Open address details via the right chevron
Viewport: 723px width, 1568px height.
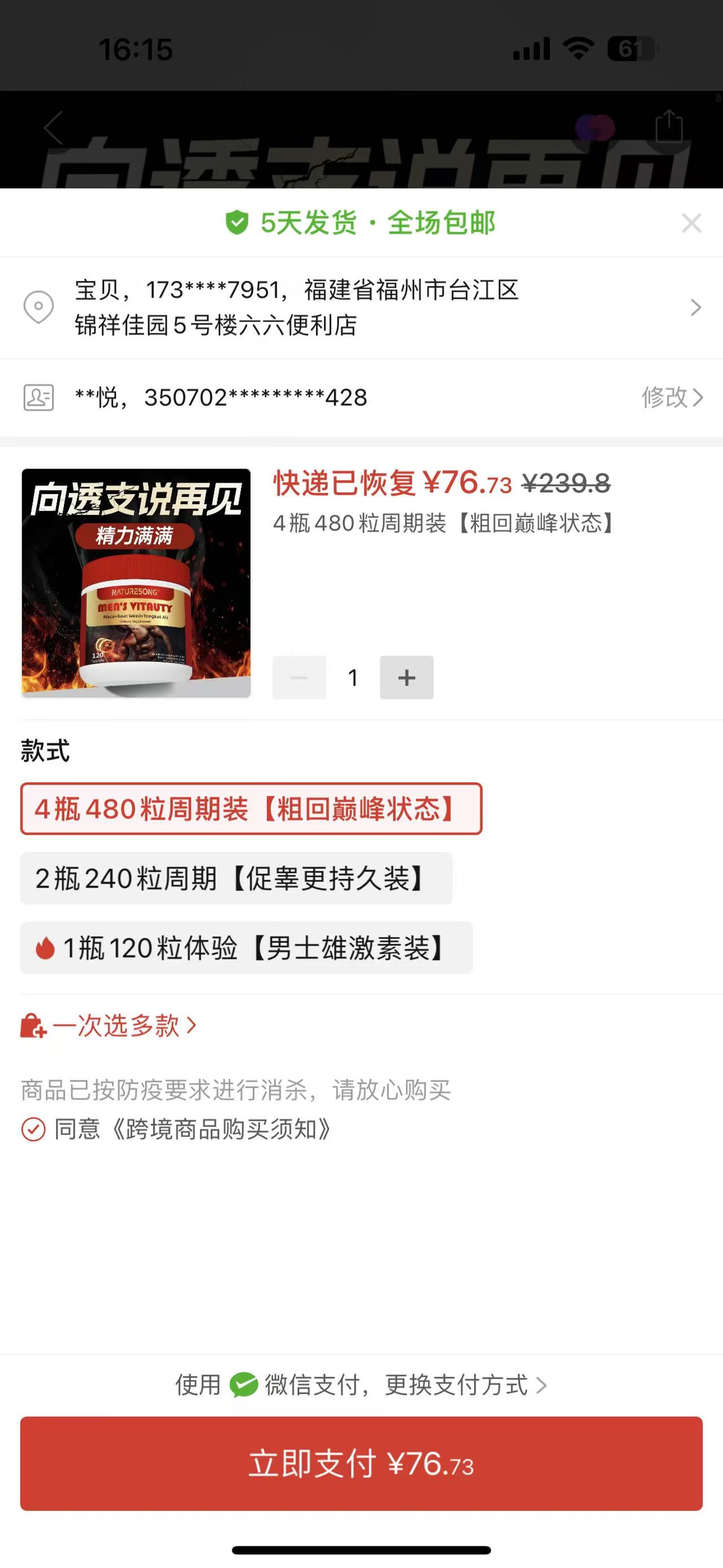(696, 307)
